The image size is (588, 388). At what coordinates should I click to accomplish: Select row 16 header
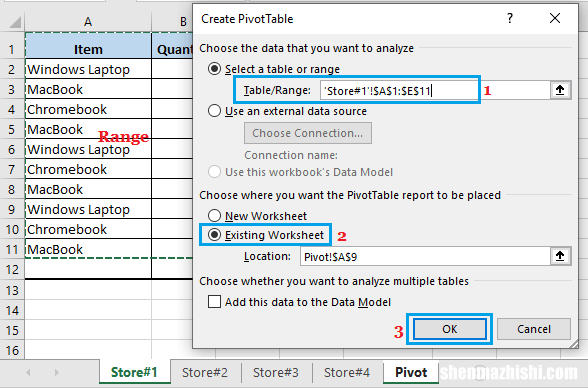[12, 350]
